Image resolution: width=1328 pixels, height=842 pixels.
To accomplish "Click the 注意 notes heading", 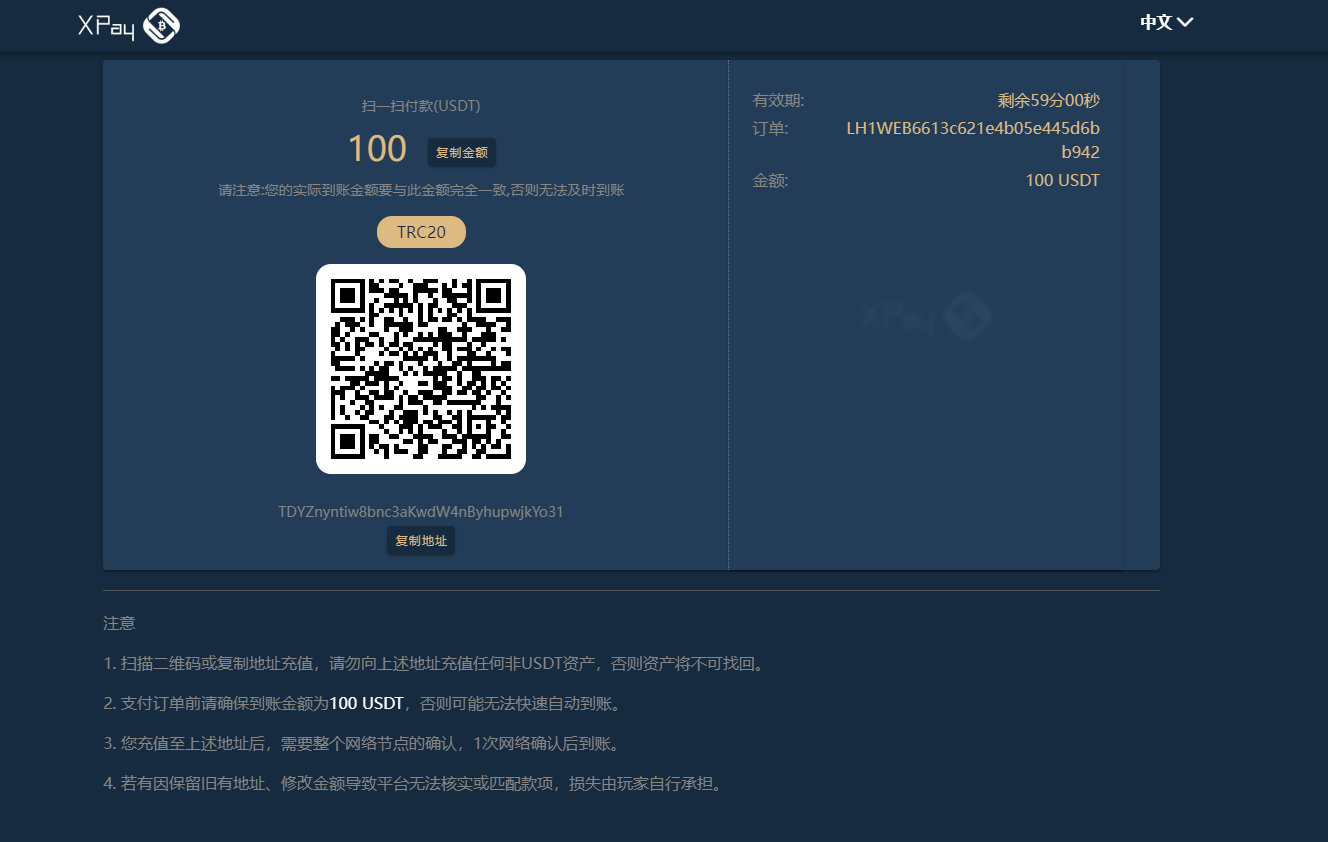I will point(119,624).
